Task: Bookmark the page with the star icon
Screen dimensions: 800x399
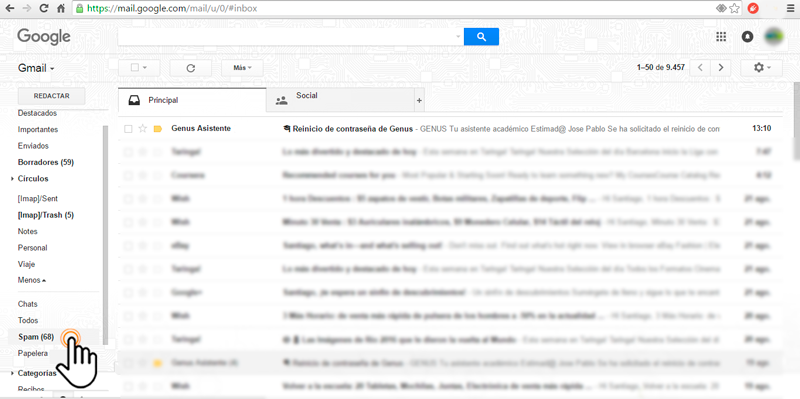Action: (734, 8)
